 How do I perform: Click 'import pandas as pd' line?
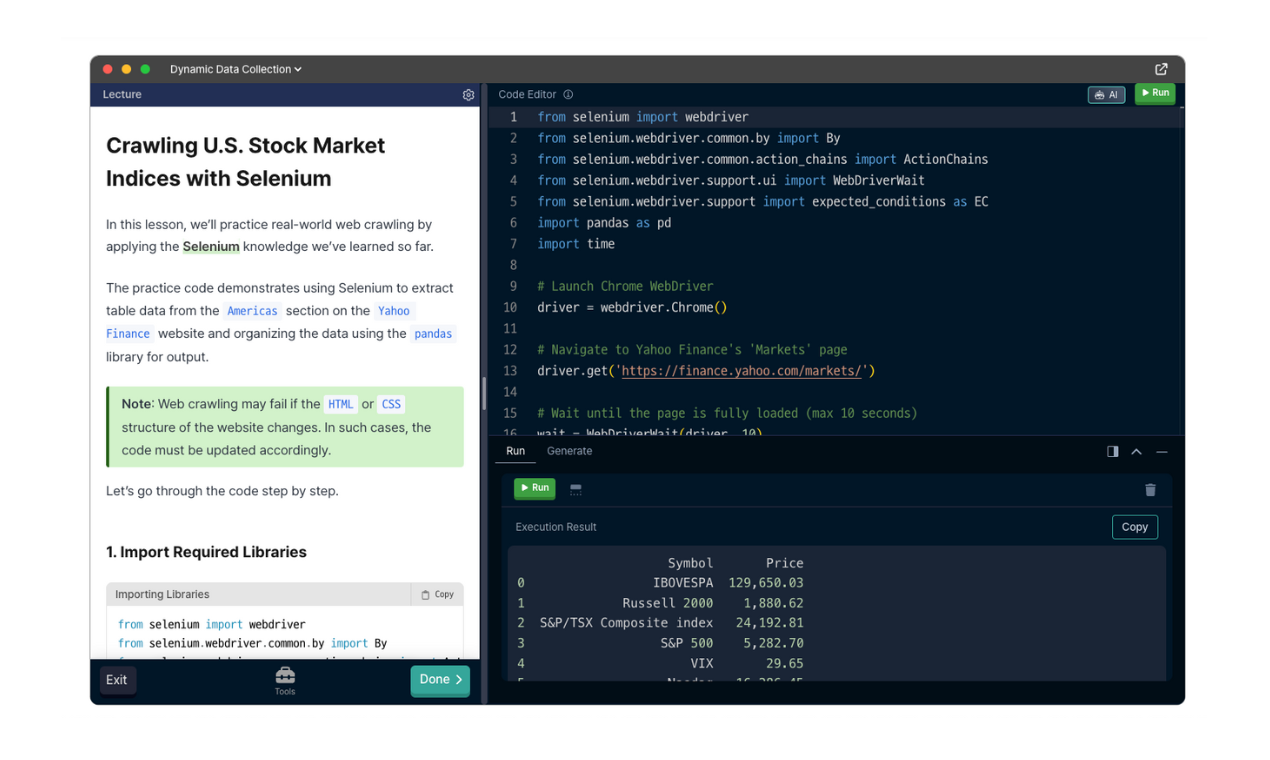point(604,223)
